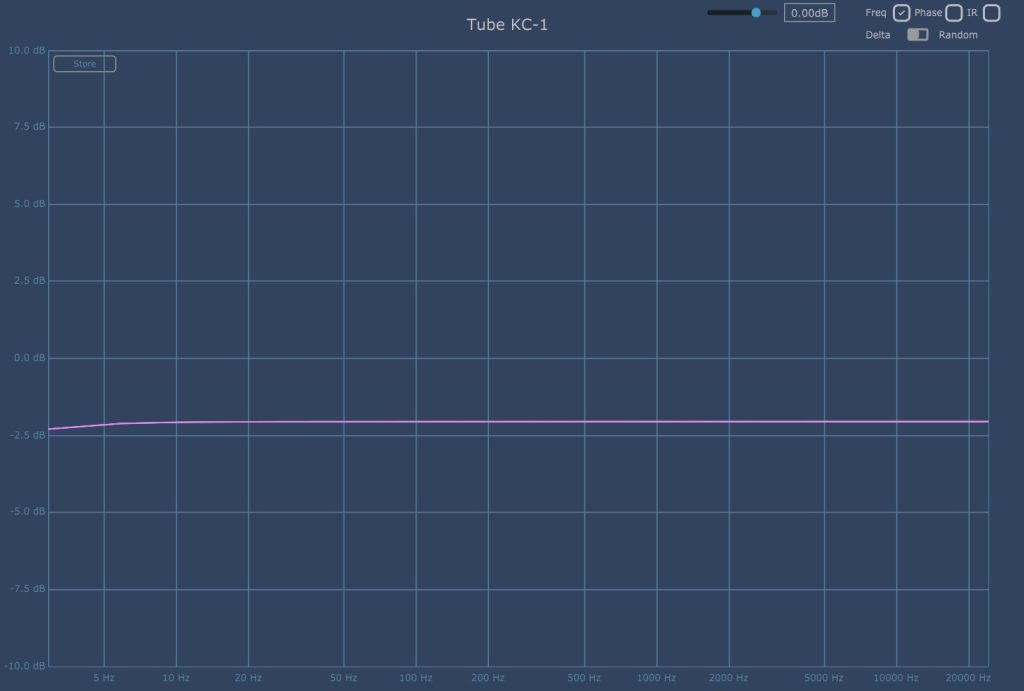
Task: Click the 0.00dB gain value field
Action: (809, 13)
